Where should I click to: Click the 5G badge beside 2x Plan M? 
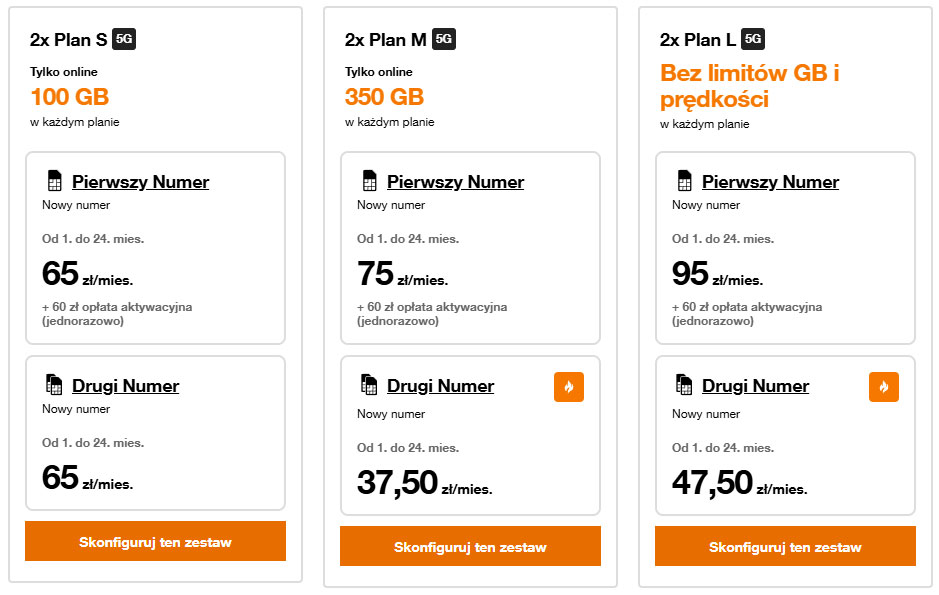(x=444, y=39)
